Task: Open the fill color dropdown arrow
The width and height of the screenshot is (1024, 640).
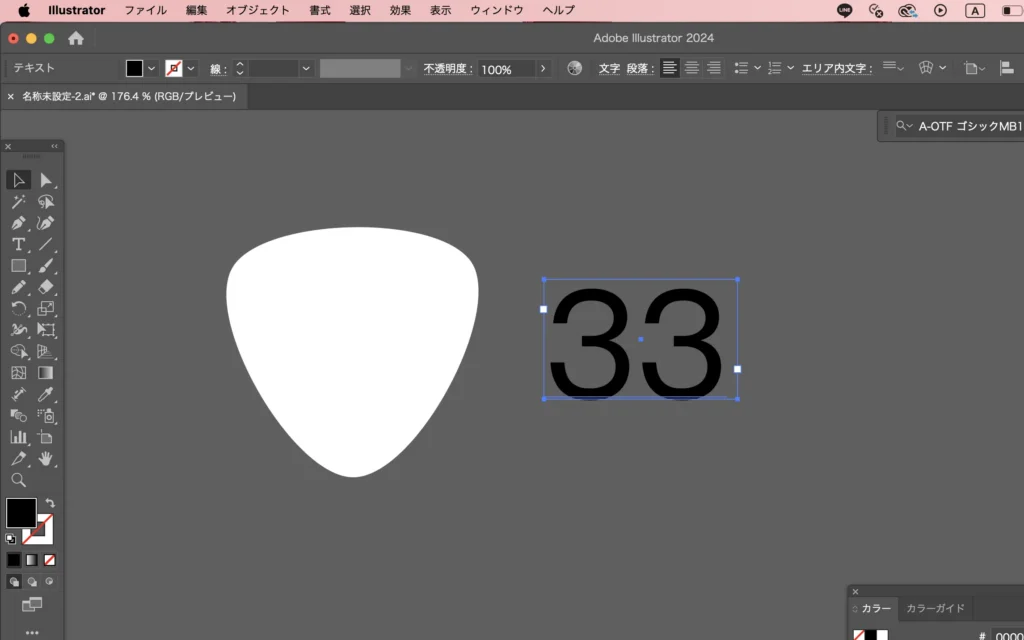Action: (x=152, y=68)
